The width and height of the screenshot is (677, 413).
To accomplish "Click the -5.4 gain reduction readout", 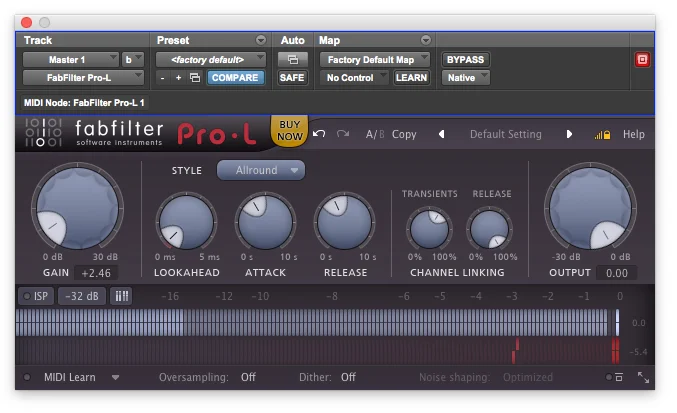I will [x=638, y=352].
